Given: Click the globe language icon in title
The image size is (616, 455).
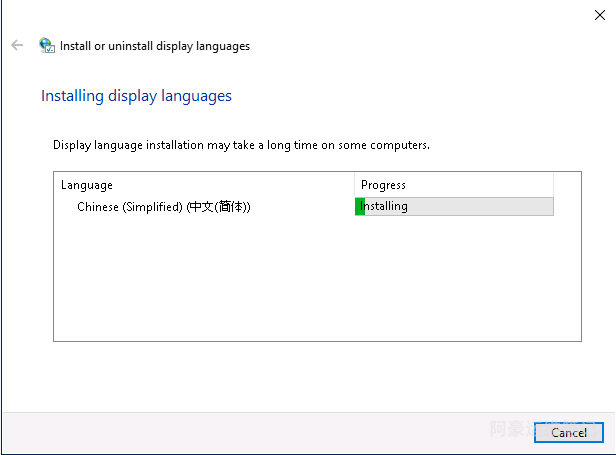Looking at the screenshot, I should (46, 45).
